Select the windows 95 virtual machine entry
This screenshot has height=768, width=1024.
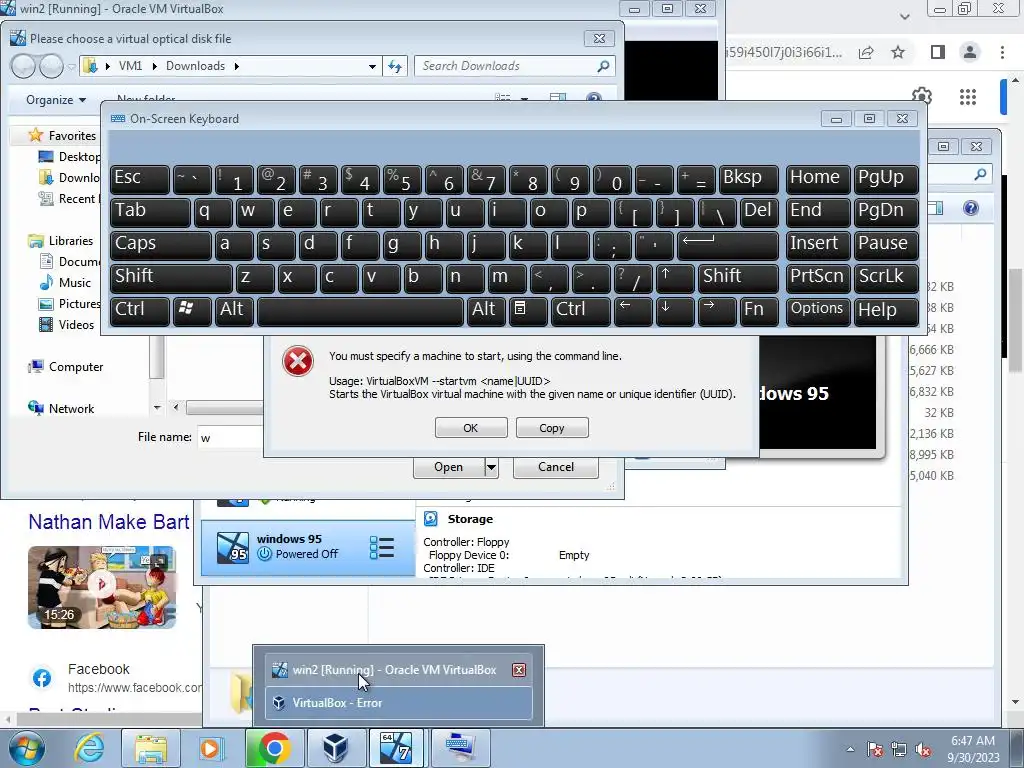(x=307, y=547)
